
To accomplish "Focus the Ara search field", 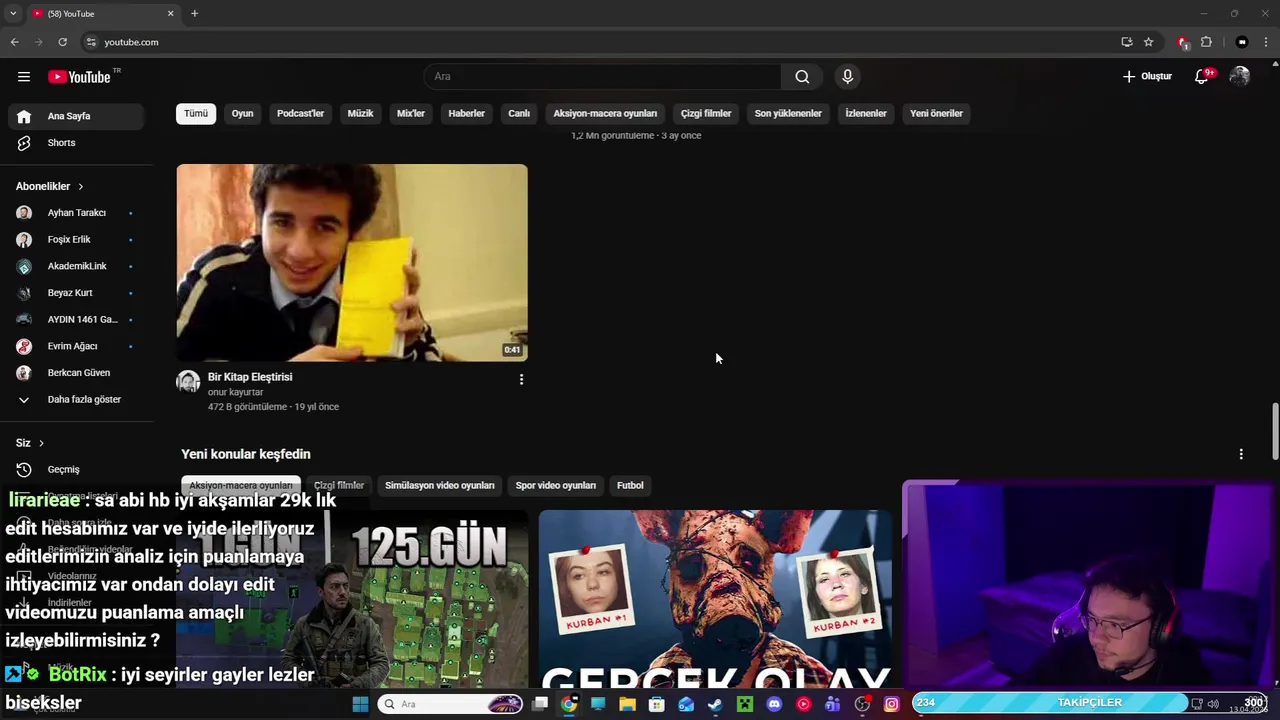I will coord(603,77).
